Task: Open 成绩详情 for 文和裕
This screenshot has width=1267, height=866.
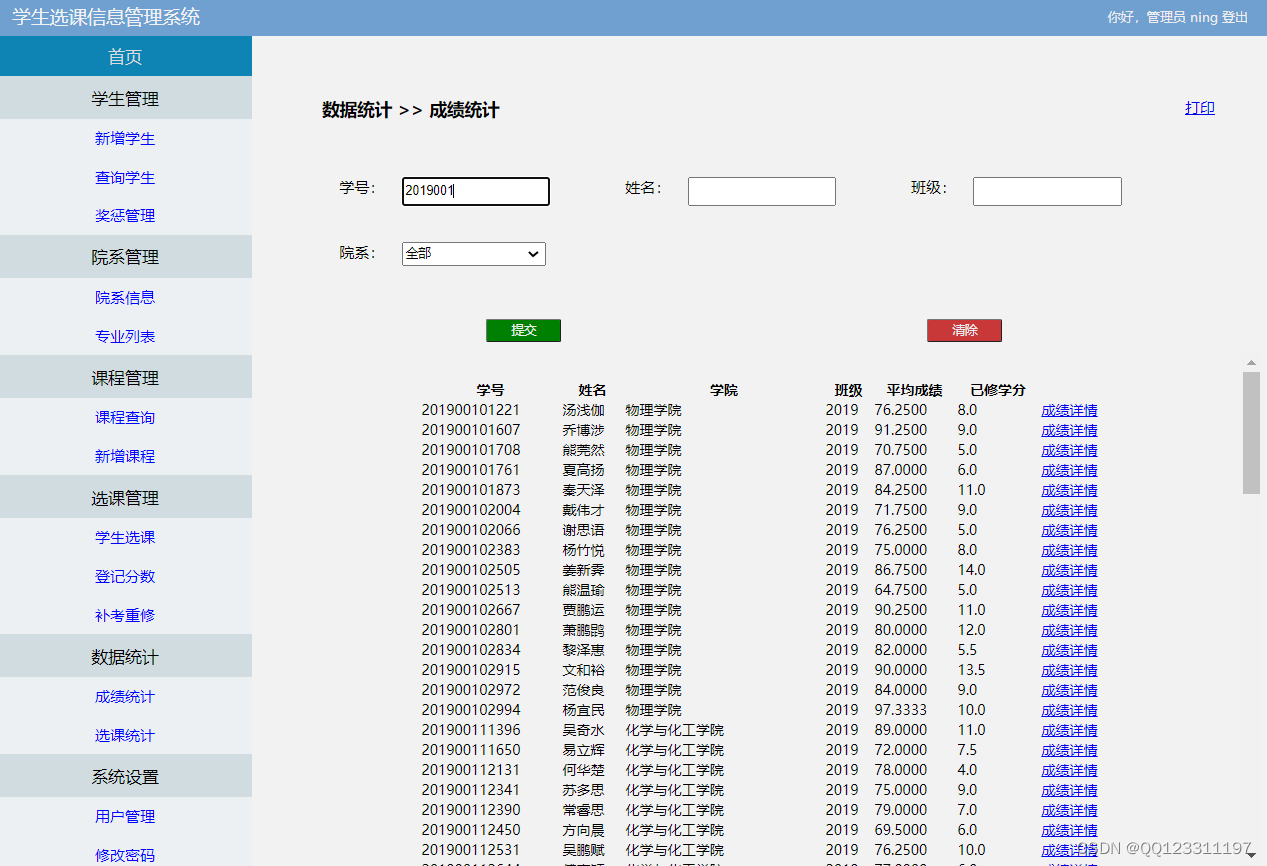Action: (x=1069, y=670)
